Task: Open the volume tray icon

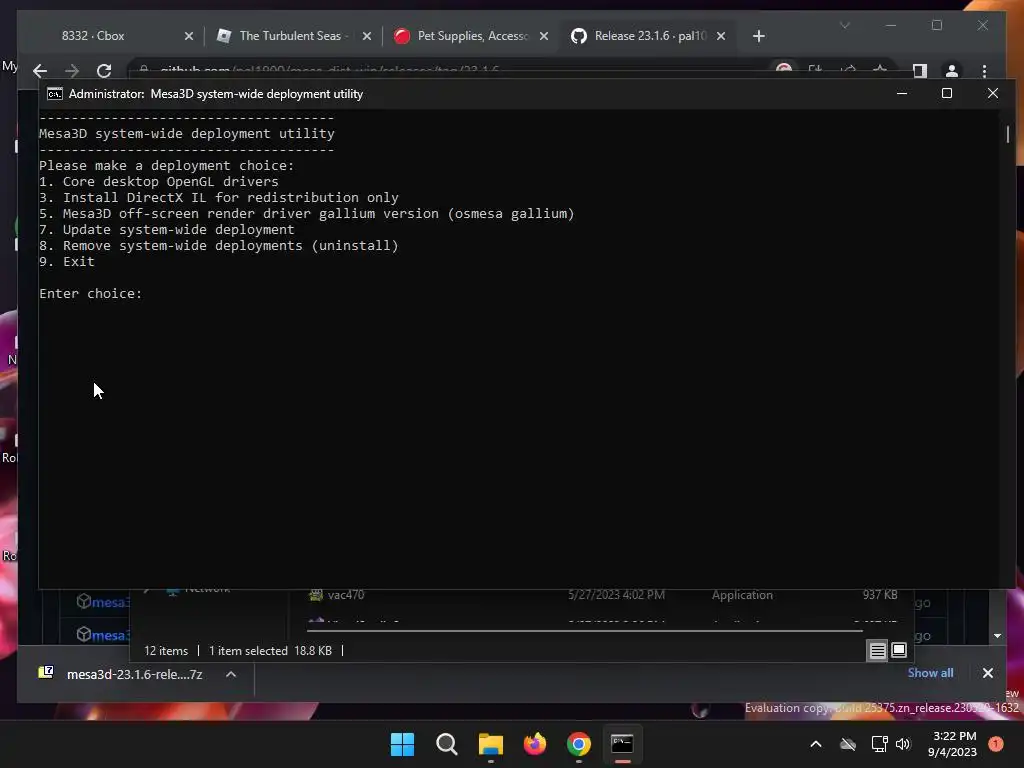Action: 903,744
